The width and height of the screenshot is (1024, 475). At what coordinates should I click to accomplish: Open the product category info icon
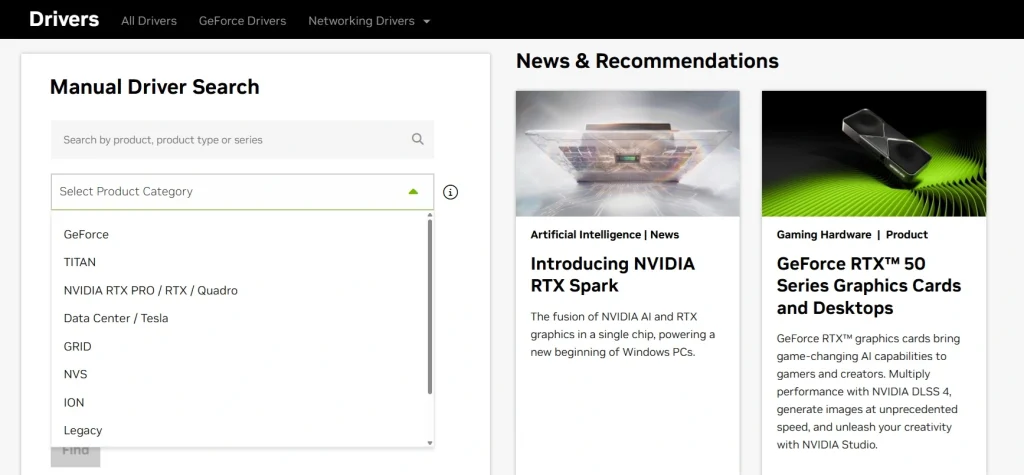451,192
